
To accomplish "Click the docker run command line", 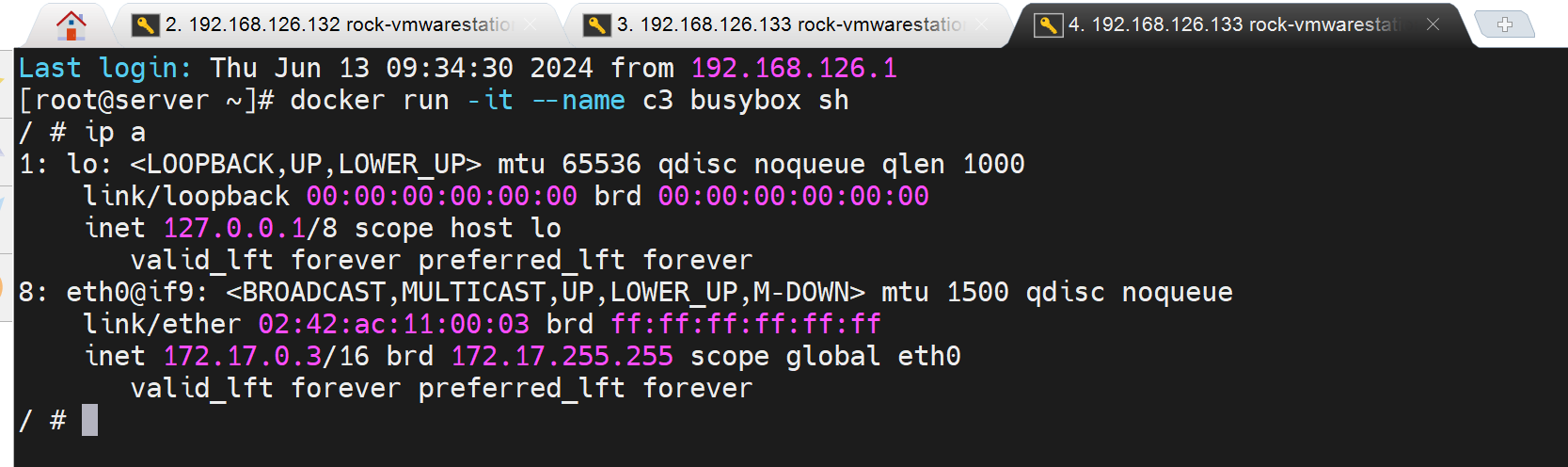I will pos(569,100).
